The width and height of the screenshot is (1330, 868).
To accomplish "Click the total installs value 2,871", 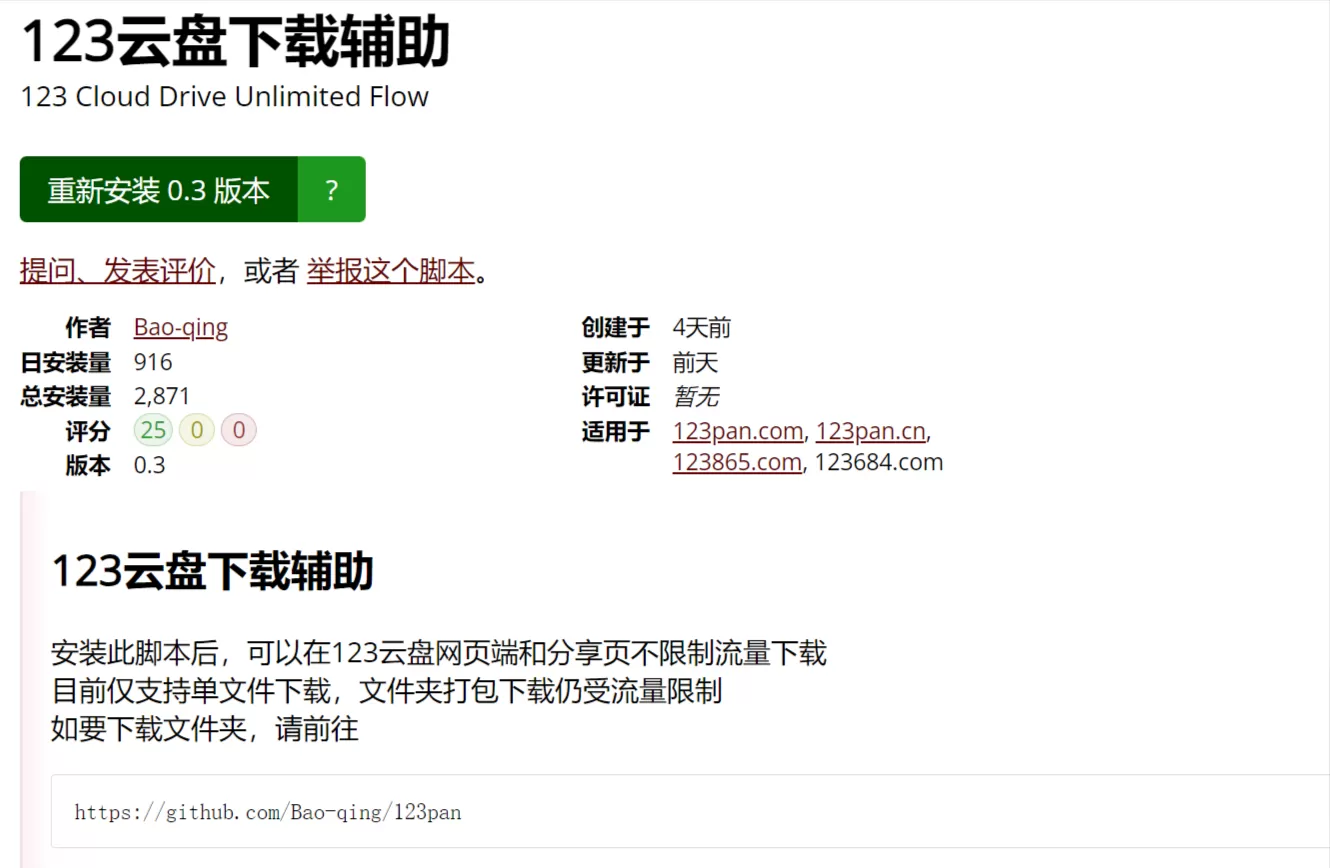I will click(x=162, y=396).
